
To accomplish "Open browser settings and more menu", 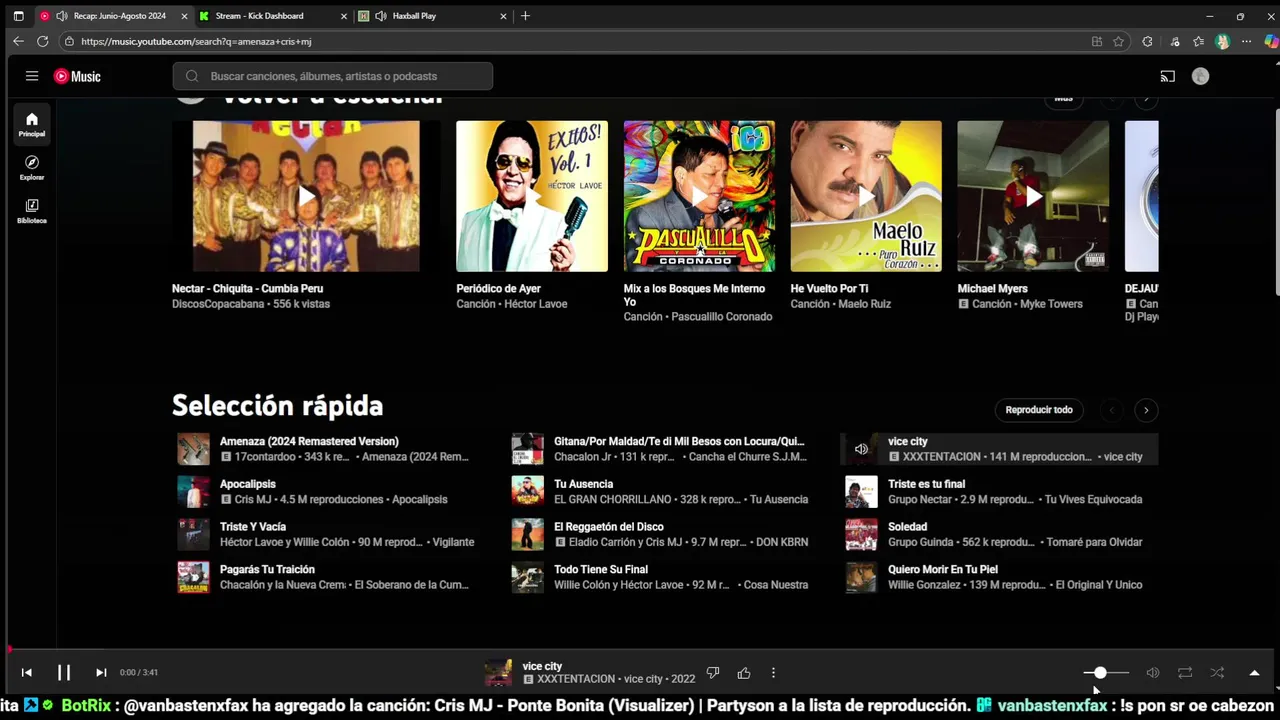I will 1246,41.
